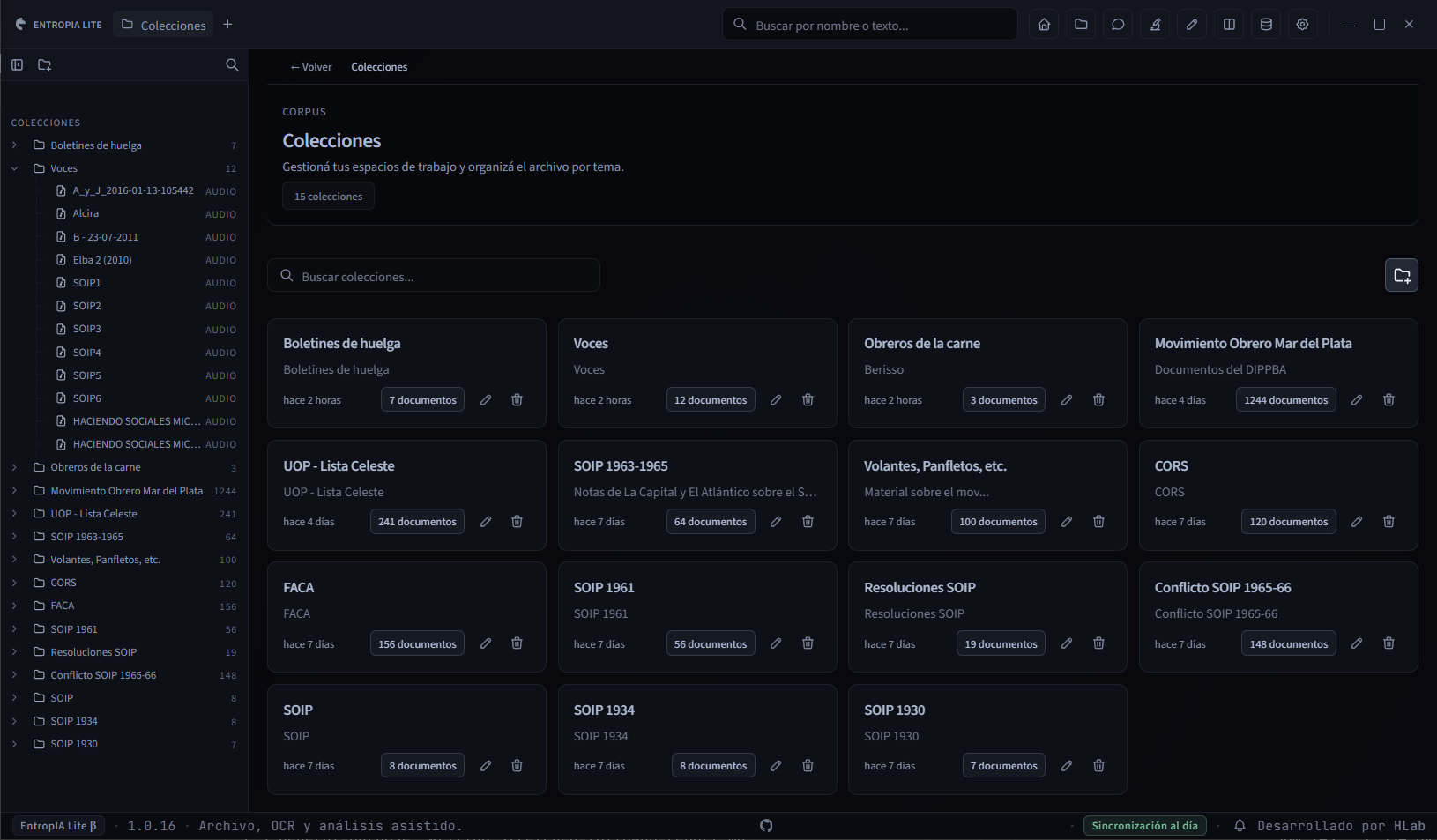
Task: Click the 1244 documentos badge
Action: [1286, 400]
